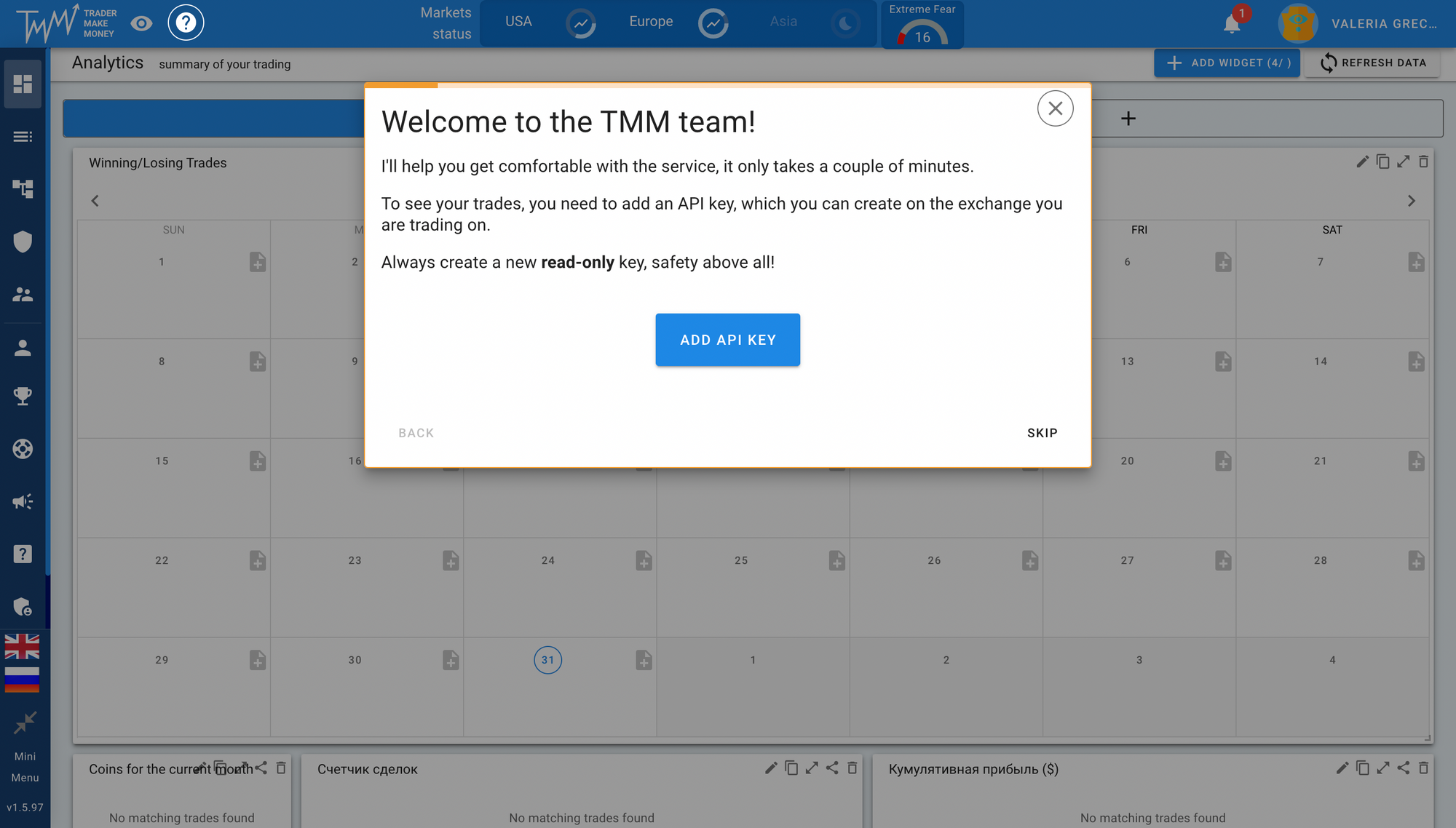Click the version v1.5.97 label
This screenshot has height=828, width=1456.
(x=25, y=808)
